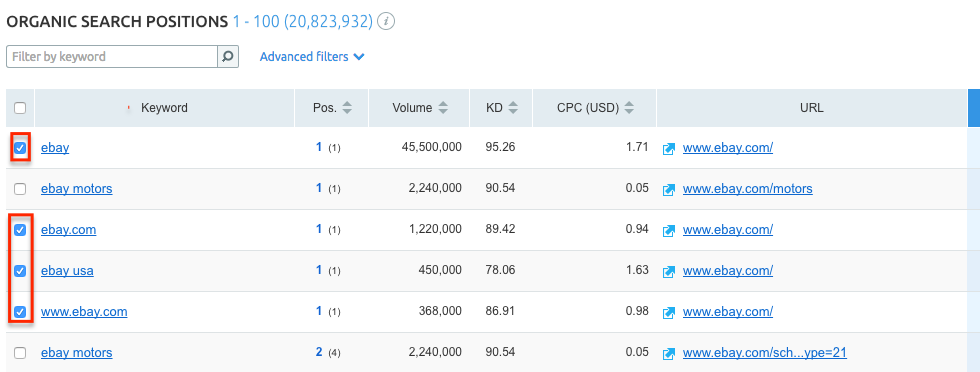
Task: Expand the Advanced filters dropdown
Action: tap(312, 56)
